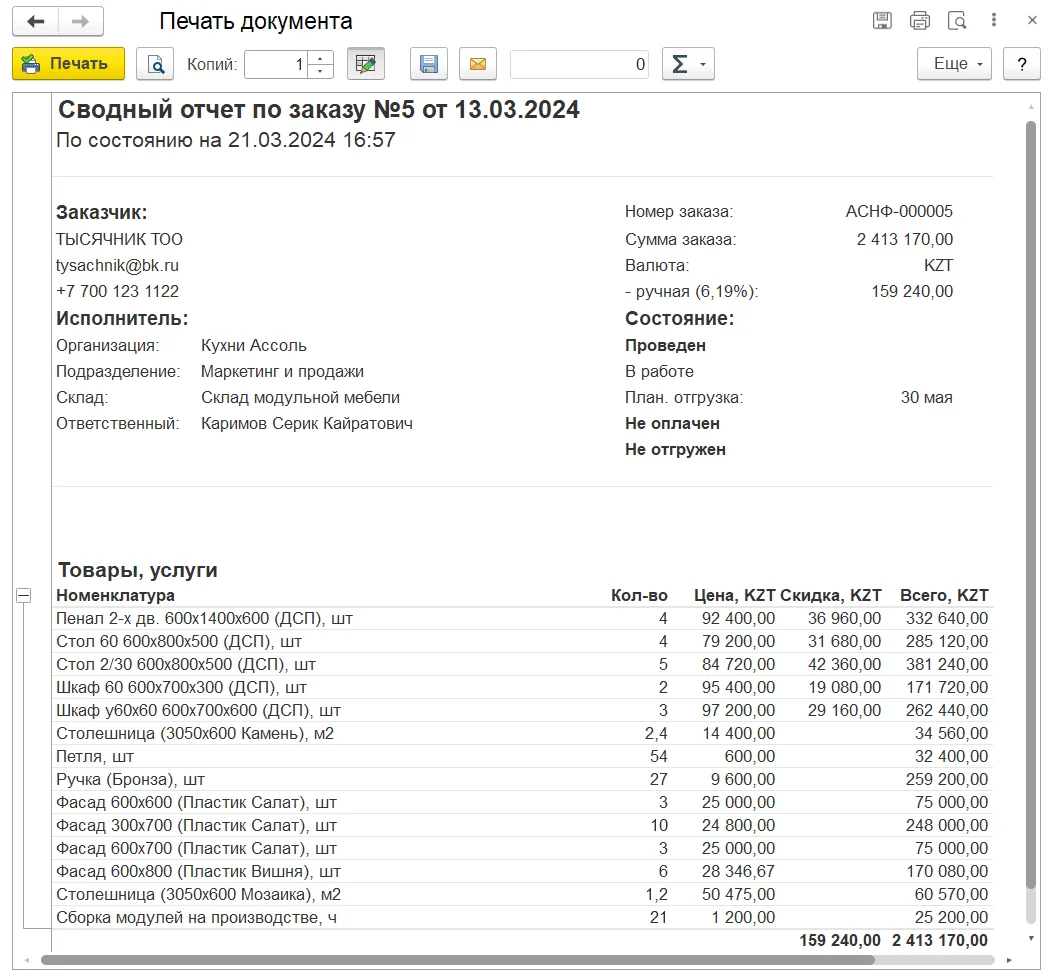Close the Печать документа window
Image resolution: width=1052 pixels, height=978 pixels.
tap(1033, 20)
